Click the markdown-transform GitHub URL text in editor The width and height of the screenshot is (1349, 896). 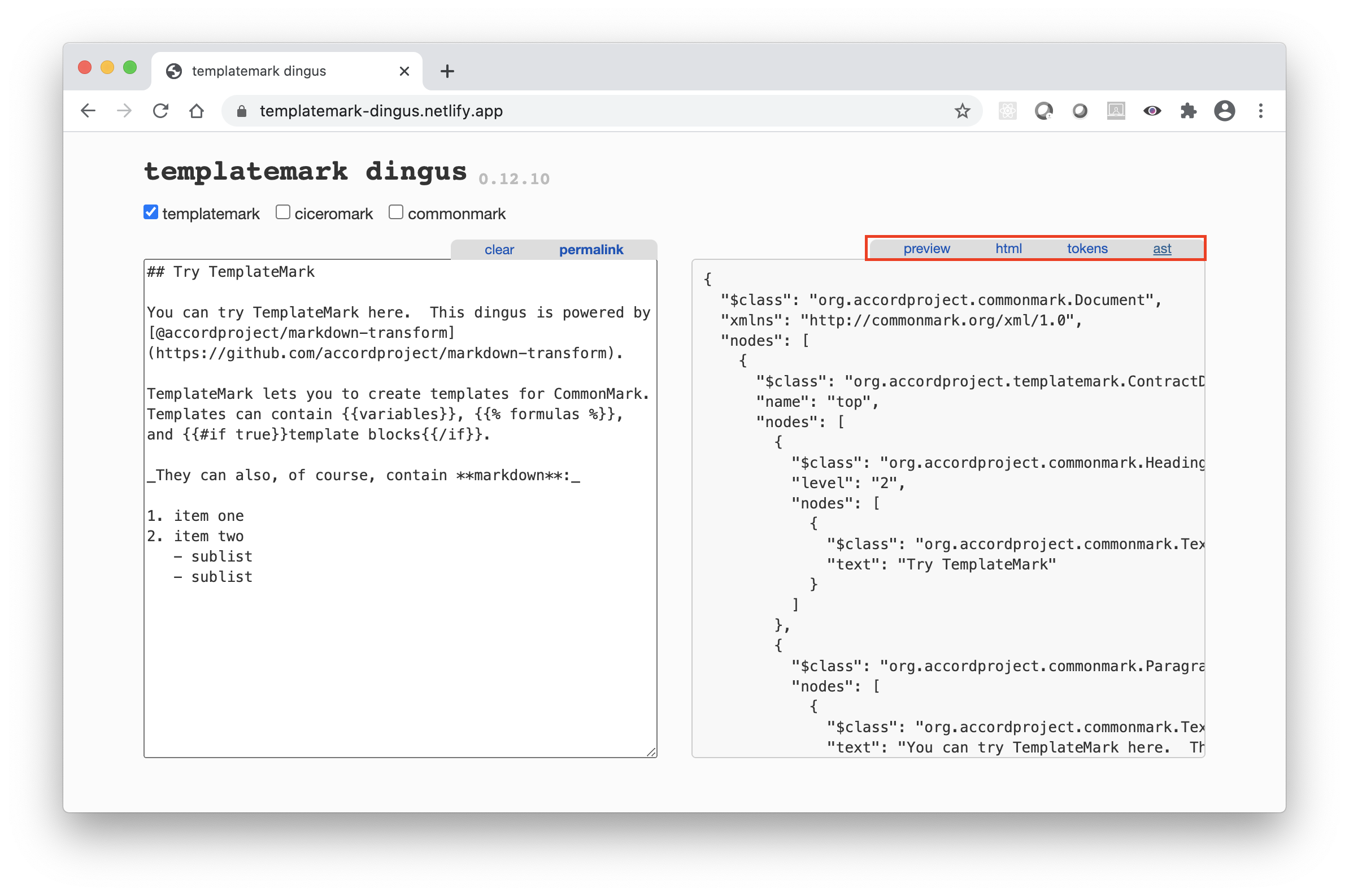tap(385, 353)
